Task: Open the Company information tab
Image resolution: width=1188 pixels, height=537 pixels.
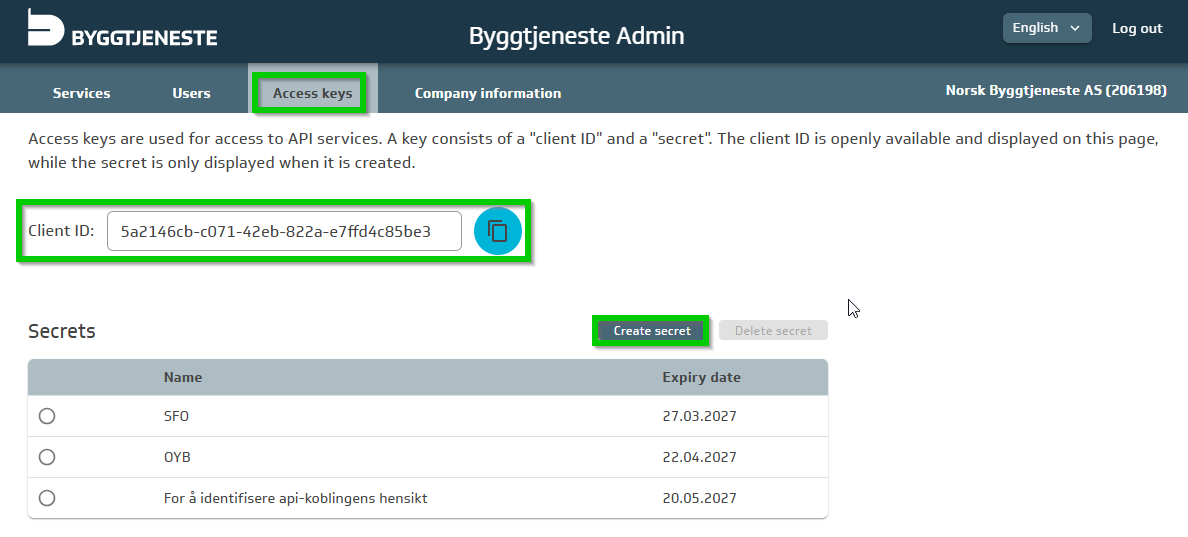Action: point(487,93)
